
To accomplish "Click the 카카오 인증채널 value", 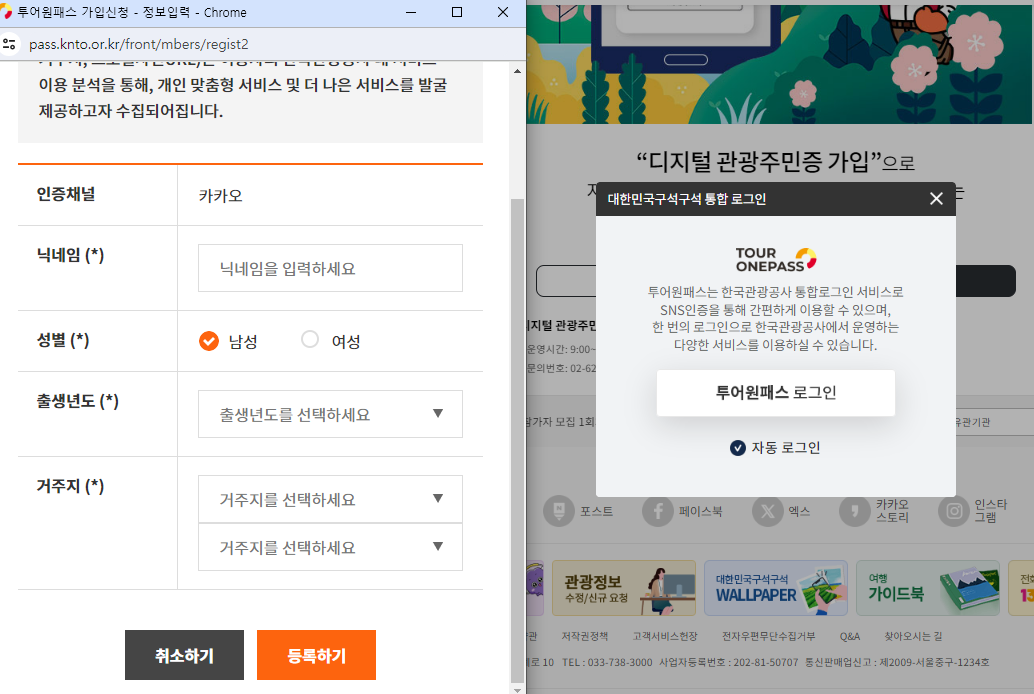I will pos(221,196).
